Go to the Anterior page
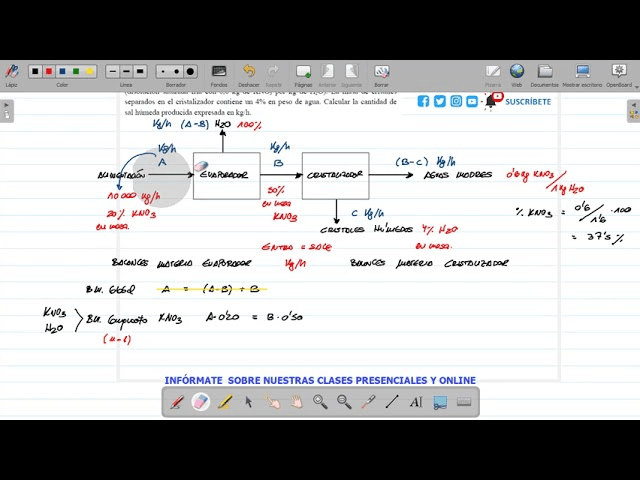 pyautogui.click(x=327, y=71)
